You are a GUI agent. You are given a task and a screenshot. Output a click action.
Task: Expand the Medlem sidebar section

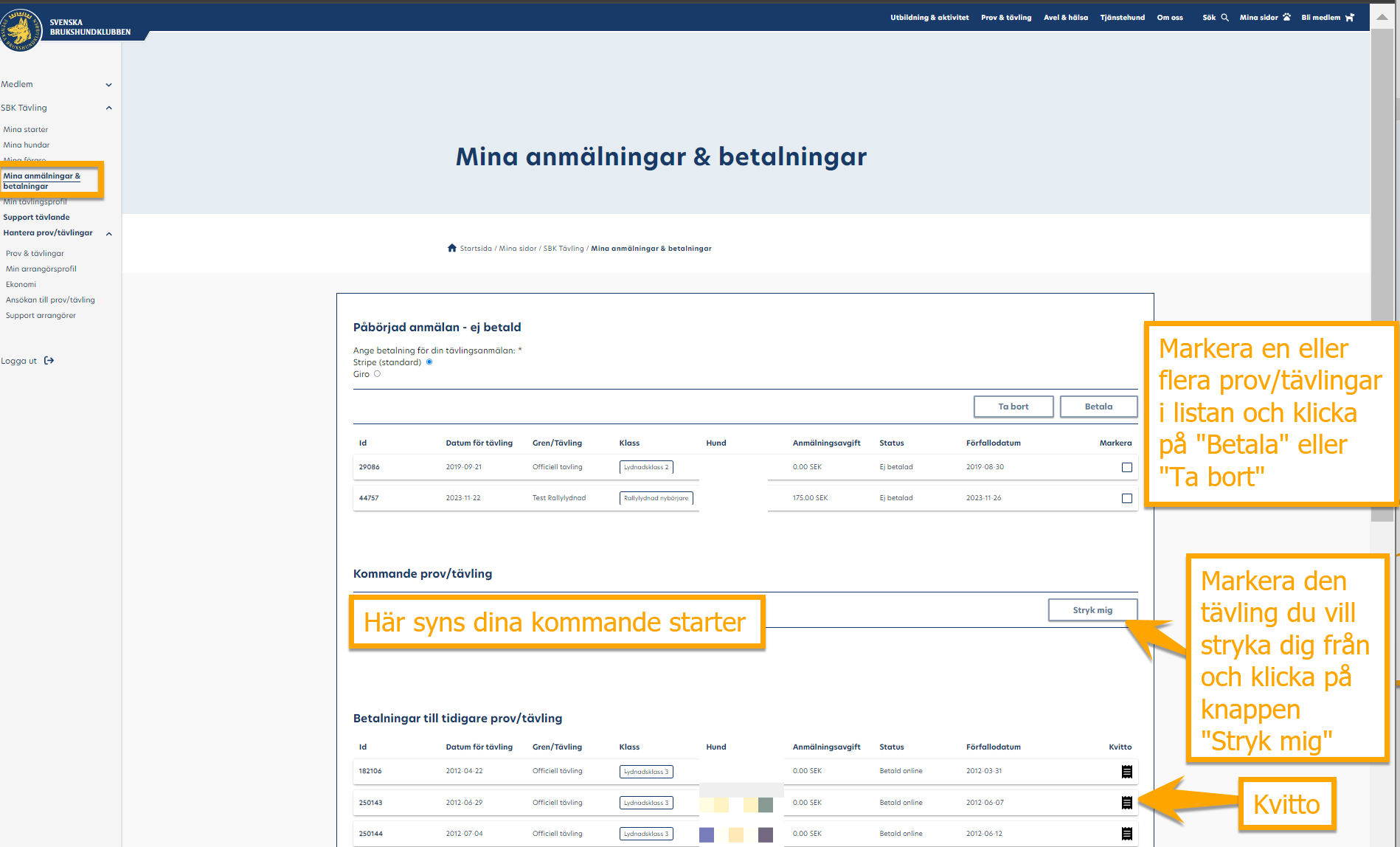[108, 85]
